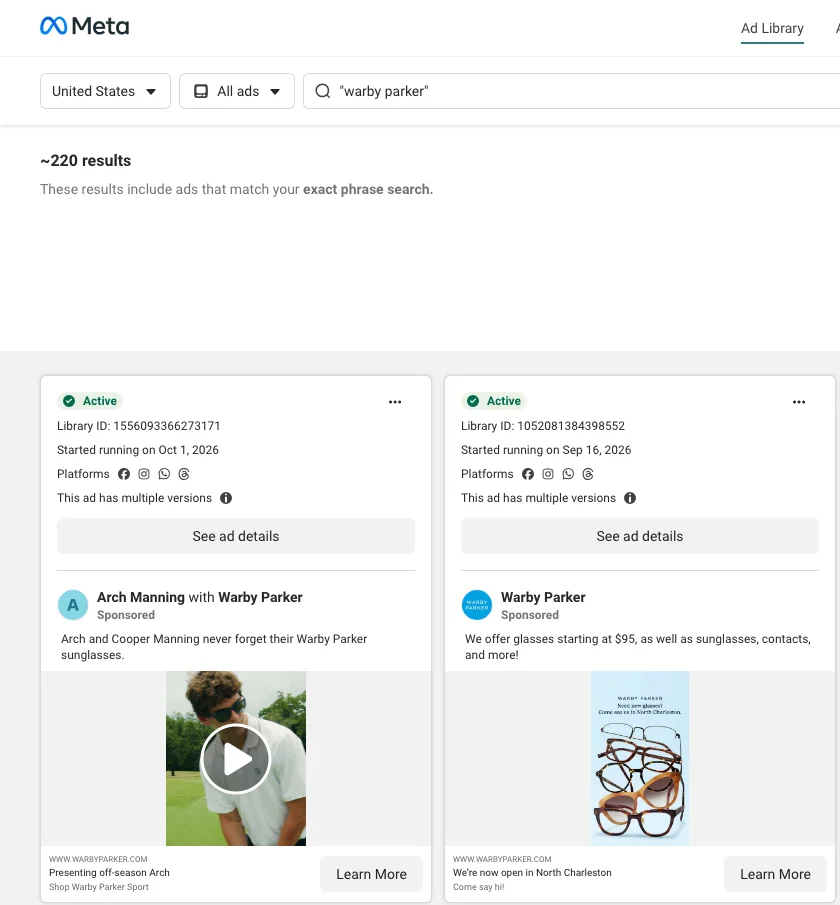This screenshot has width=840, height=905.
Task: Click Instagram platform icon on Sep 16 ad
Action: coord(548,474)
